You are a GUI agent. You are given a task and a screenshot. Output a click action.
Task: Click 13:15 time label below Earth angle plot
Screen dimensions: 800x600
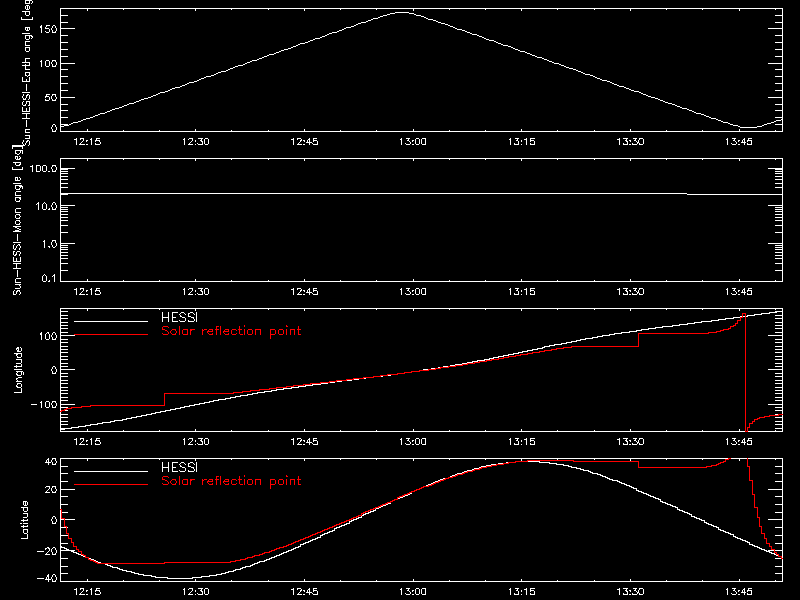[521, 142]
